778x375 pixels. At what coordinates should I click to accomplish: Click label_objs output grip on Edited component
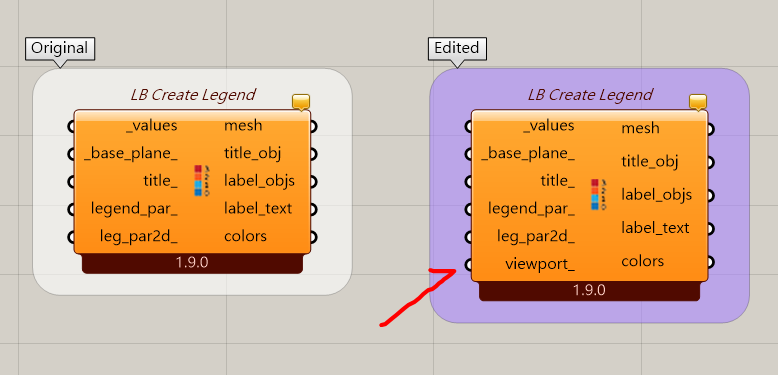[x=711, y=195]
